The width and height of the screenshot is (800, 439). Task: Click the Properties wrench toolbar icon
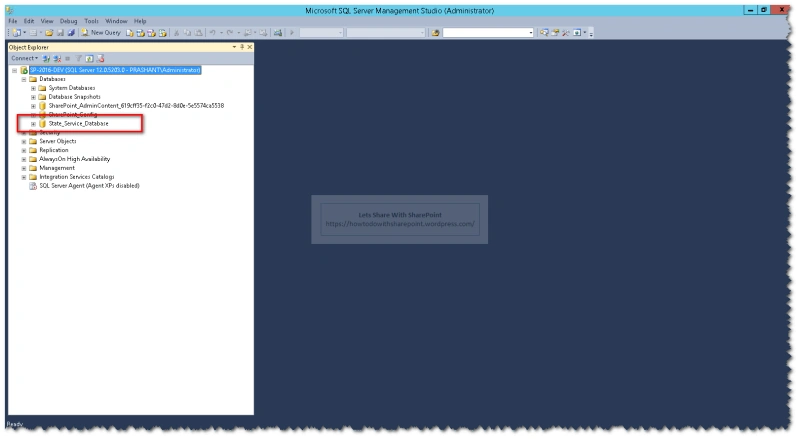(566, 33)
